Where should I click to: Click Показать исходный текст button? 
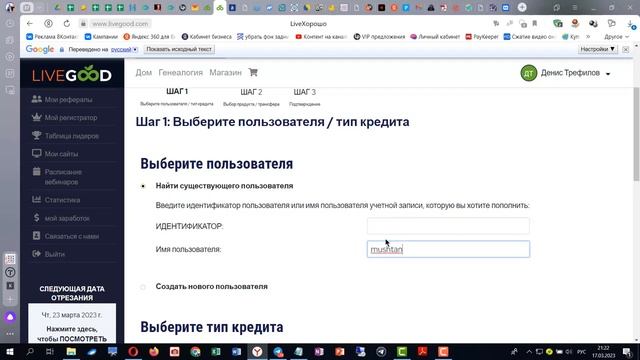179,49
